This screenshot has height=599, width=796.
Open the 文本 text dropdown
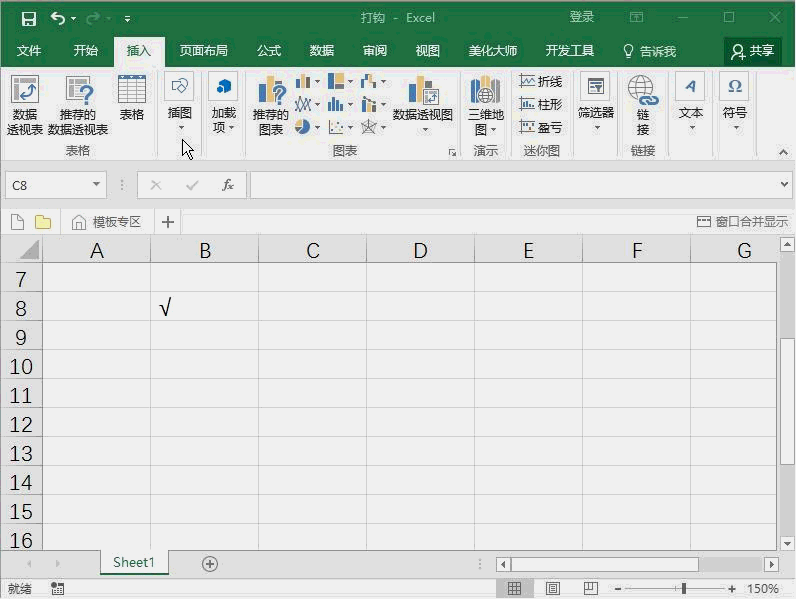691,104
